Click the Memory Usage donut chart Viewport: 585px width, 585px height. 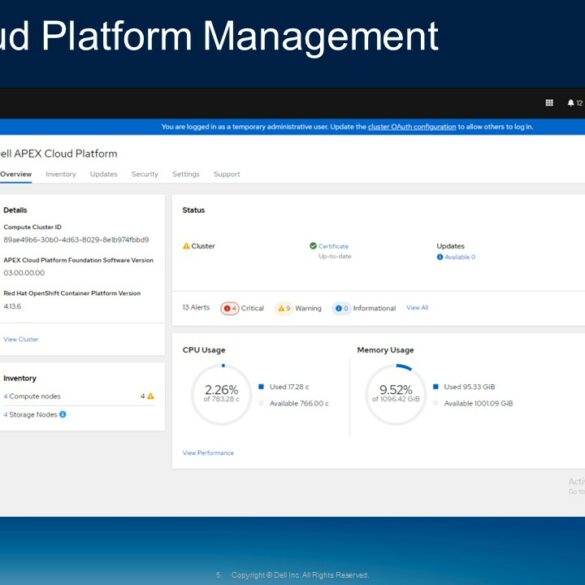click(395, 394)
